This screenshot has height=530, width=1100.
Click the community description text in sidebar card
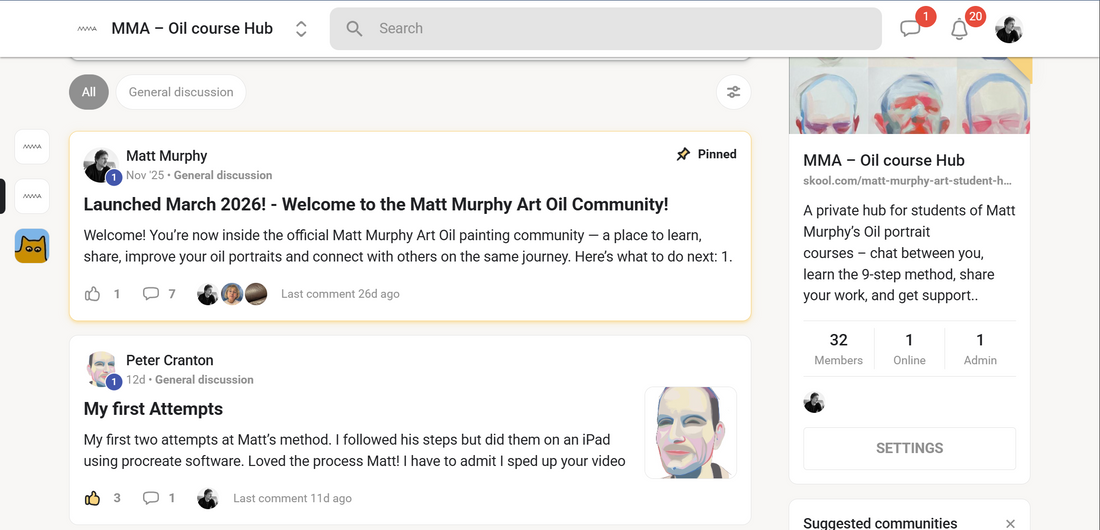tap(909, 253)
